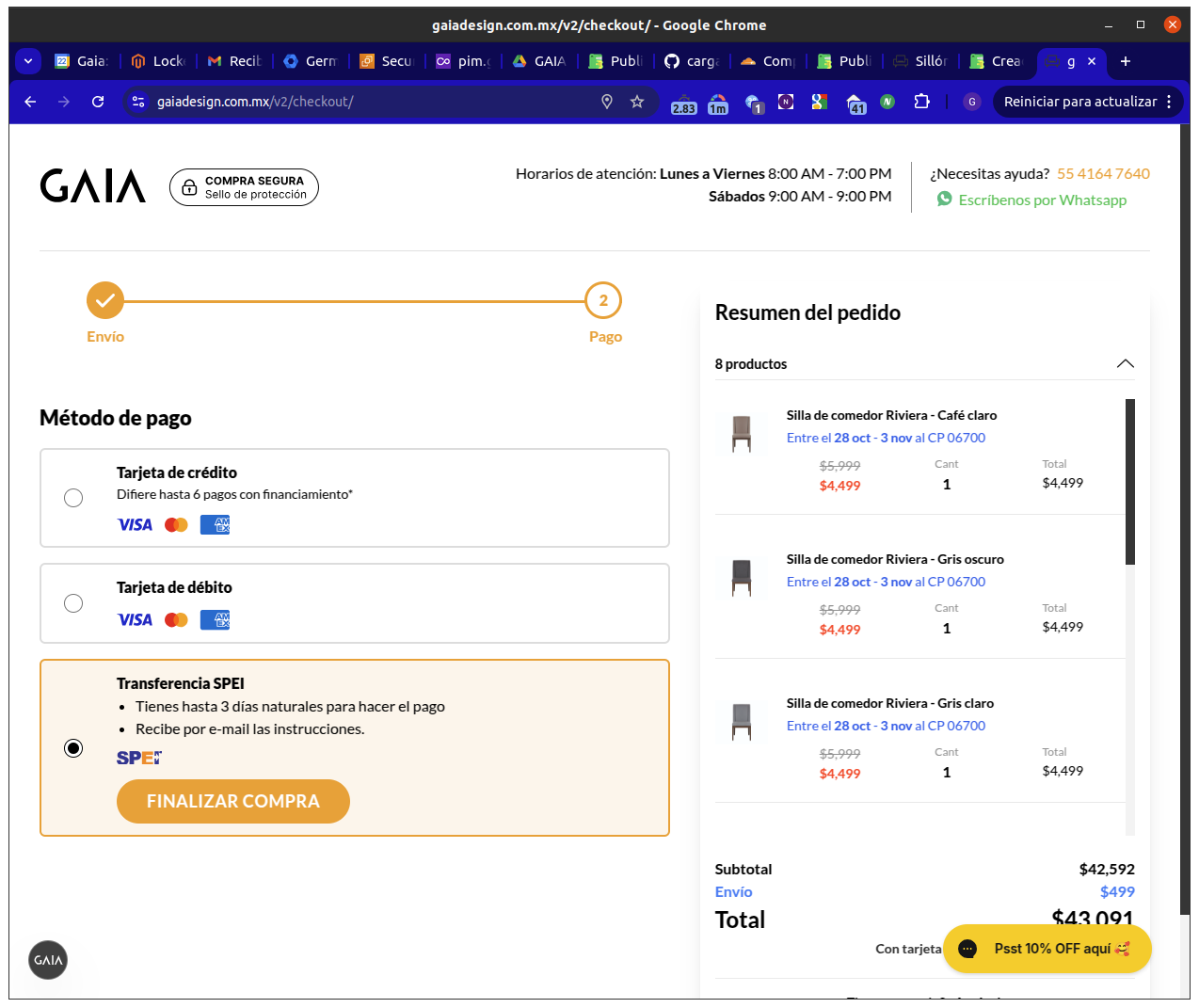Click the GAIA logo in header
The width and height of the screenshot is (1199, 1008).
92,186
